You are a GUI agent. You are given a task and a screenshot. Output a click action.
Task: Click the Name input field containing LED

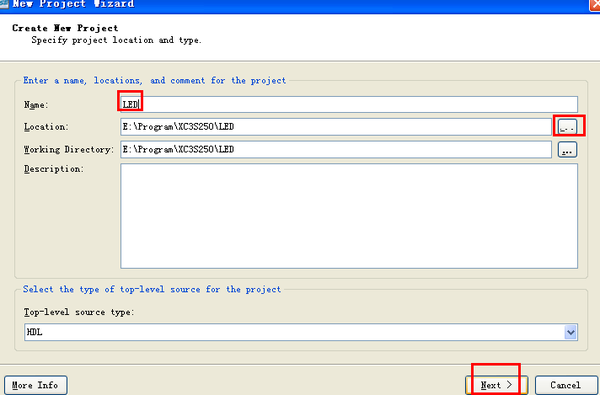click(349, 104)
